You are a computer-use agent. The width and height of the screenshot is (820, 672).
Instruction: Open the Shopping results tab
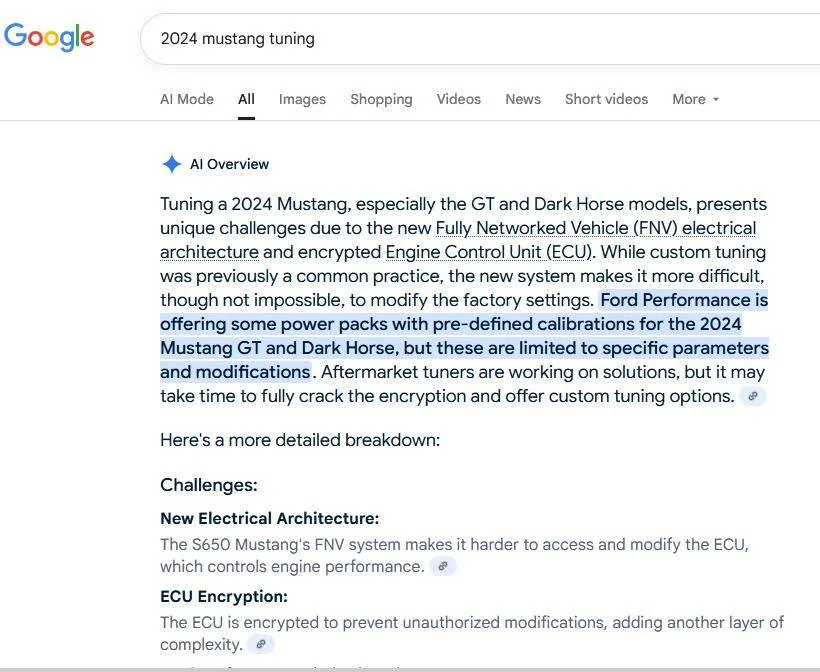coord(381,99)
